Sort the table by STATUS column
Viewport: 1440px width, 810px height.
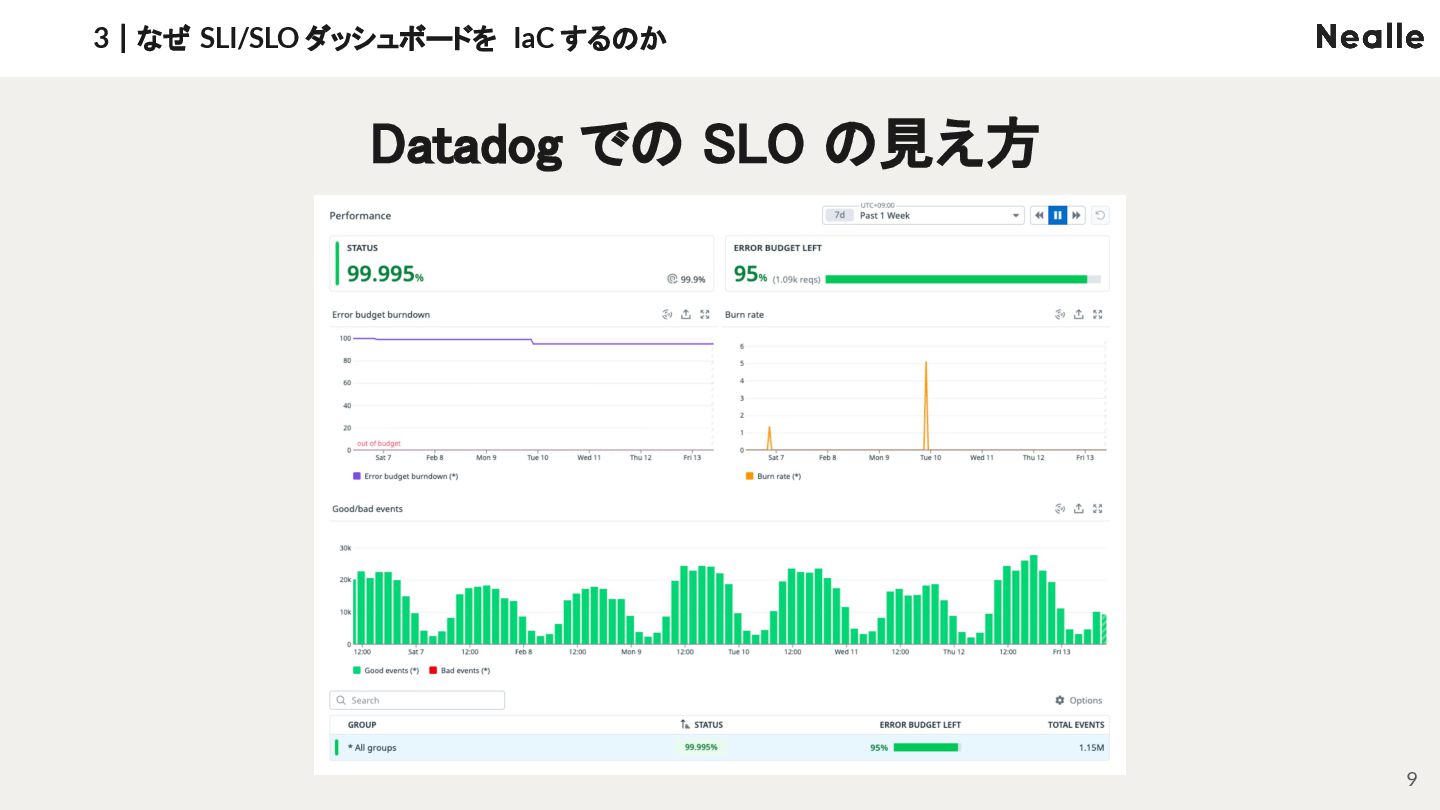701,724
